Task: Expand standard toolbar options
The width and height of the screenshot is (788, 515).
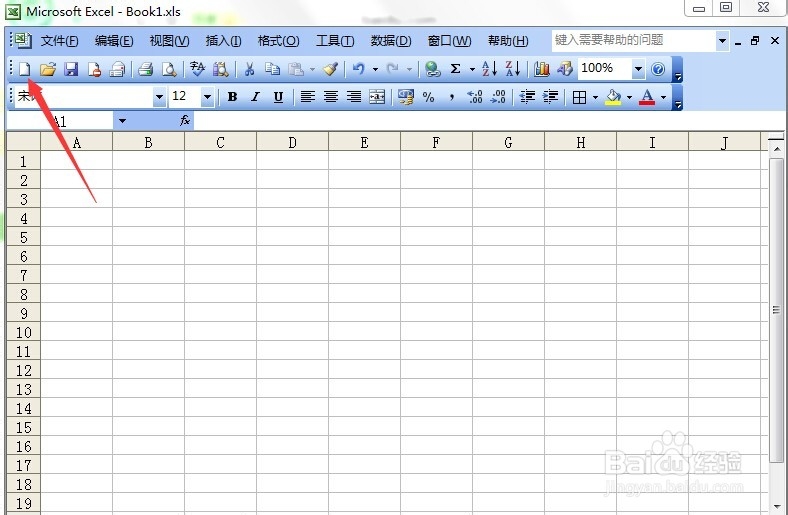Action: point(677,69)
